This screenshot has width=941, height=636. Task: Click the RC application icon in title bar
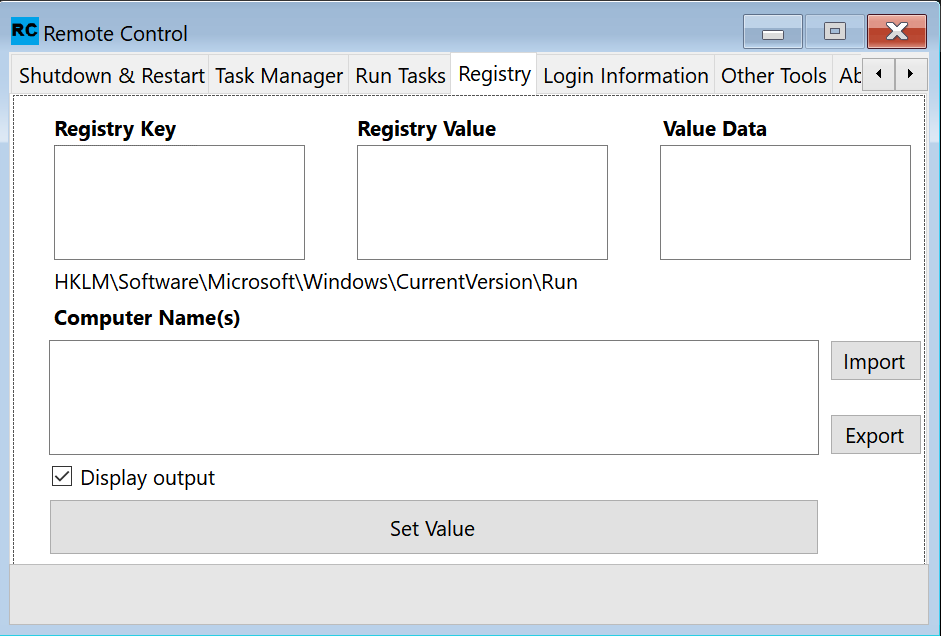tap(25, 32)
